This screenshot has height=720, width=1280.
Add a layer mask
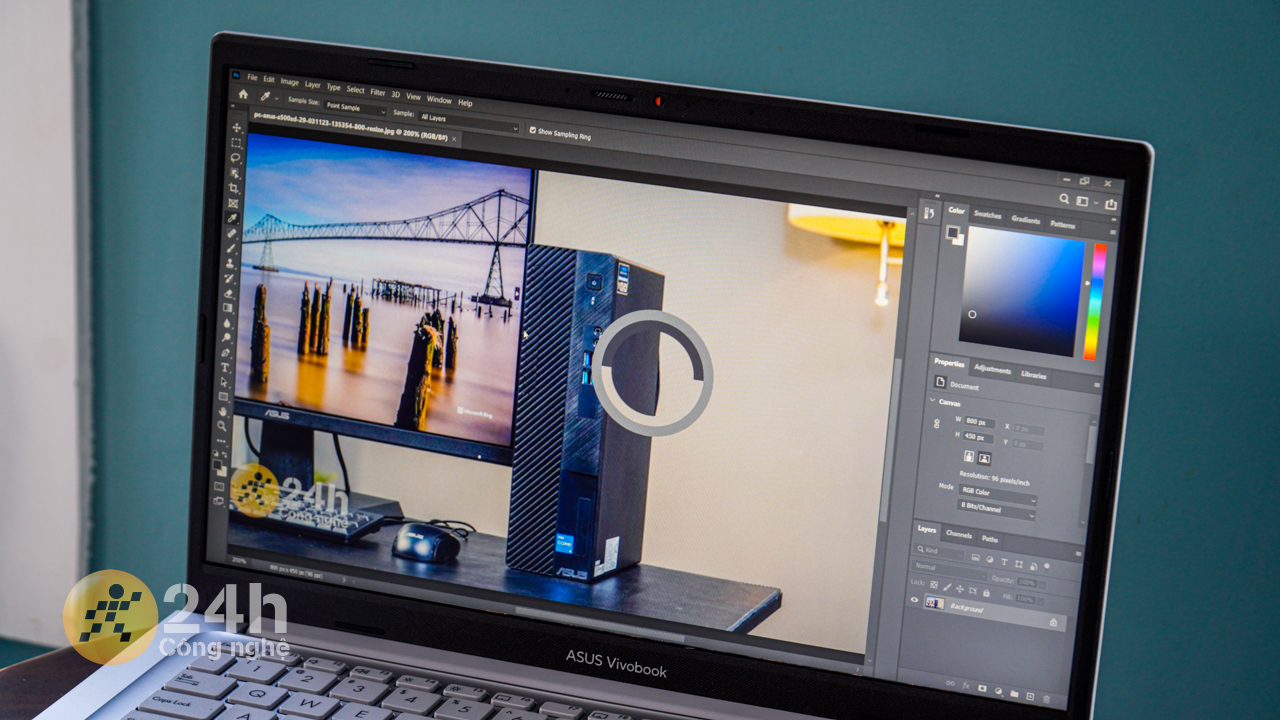[x=982, y=688]
